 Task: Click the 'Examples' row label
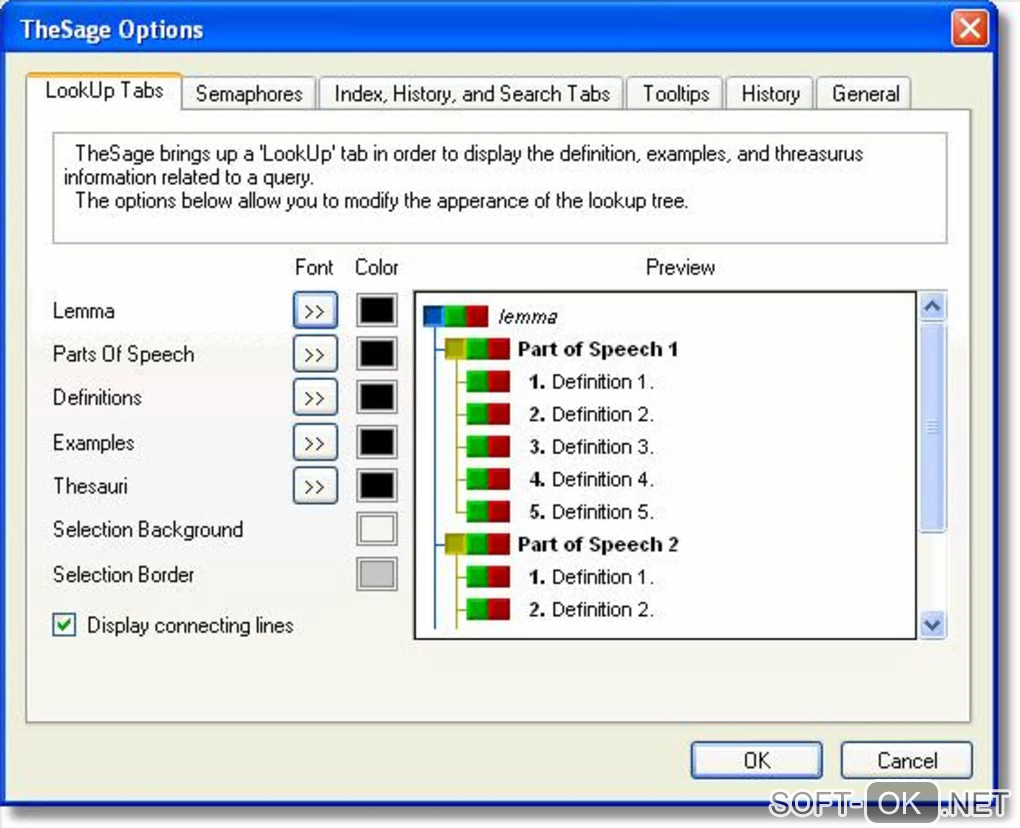tap(94, 443)
